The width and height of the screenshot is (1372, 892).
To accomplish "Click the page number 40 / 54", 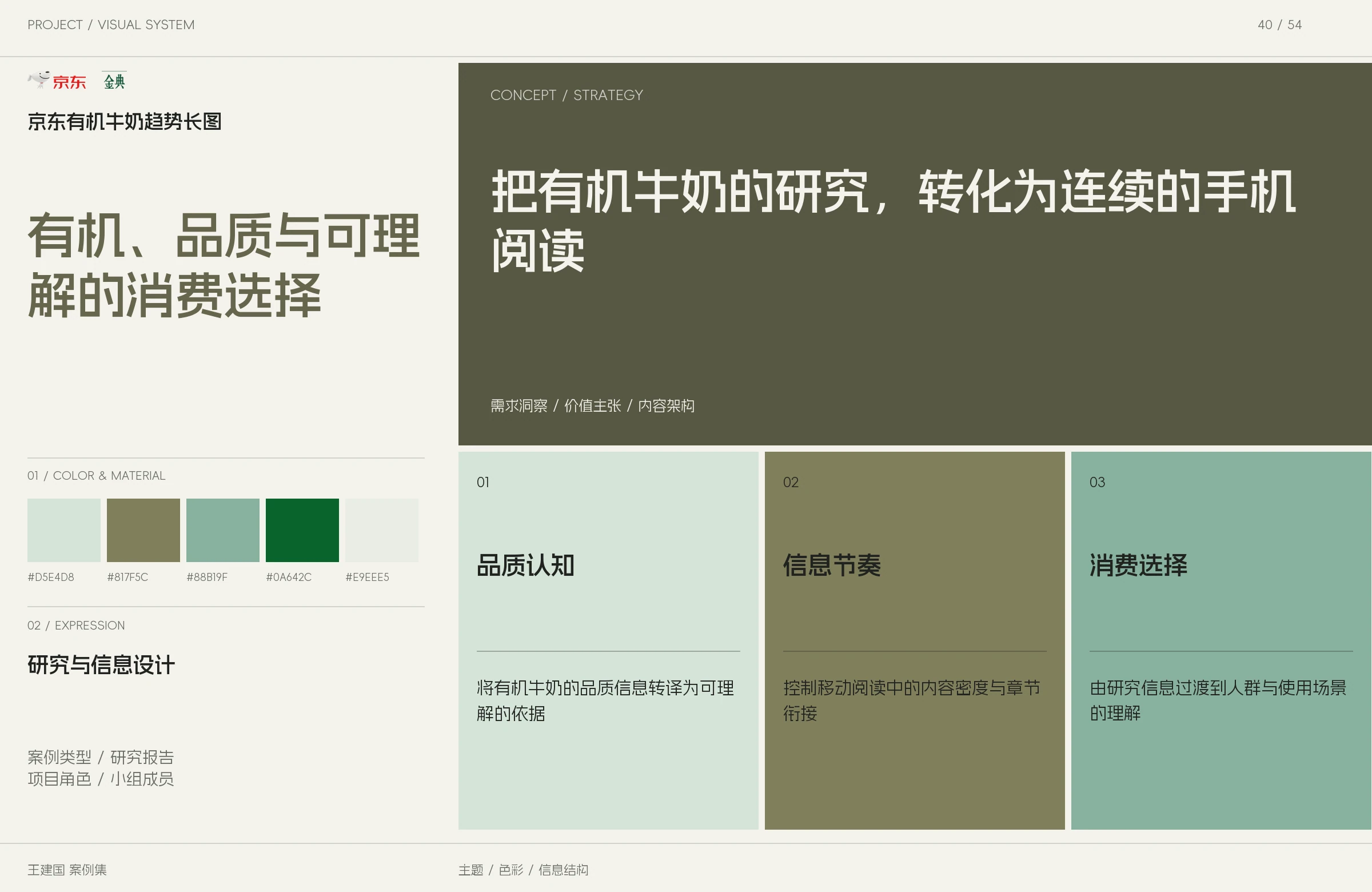I will 1280,25.
